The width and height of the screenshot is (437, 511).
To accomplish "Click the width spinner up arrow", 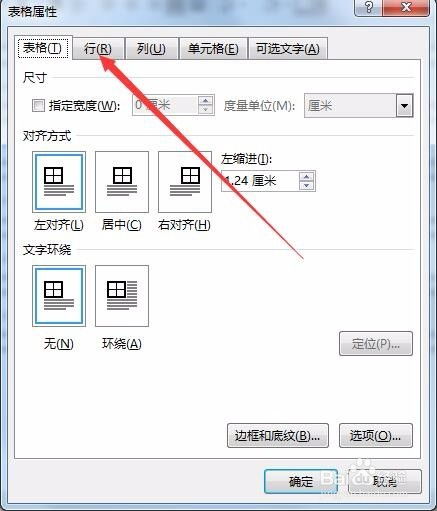I will click(205, 101).
